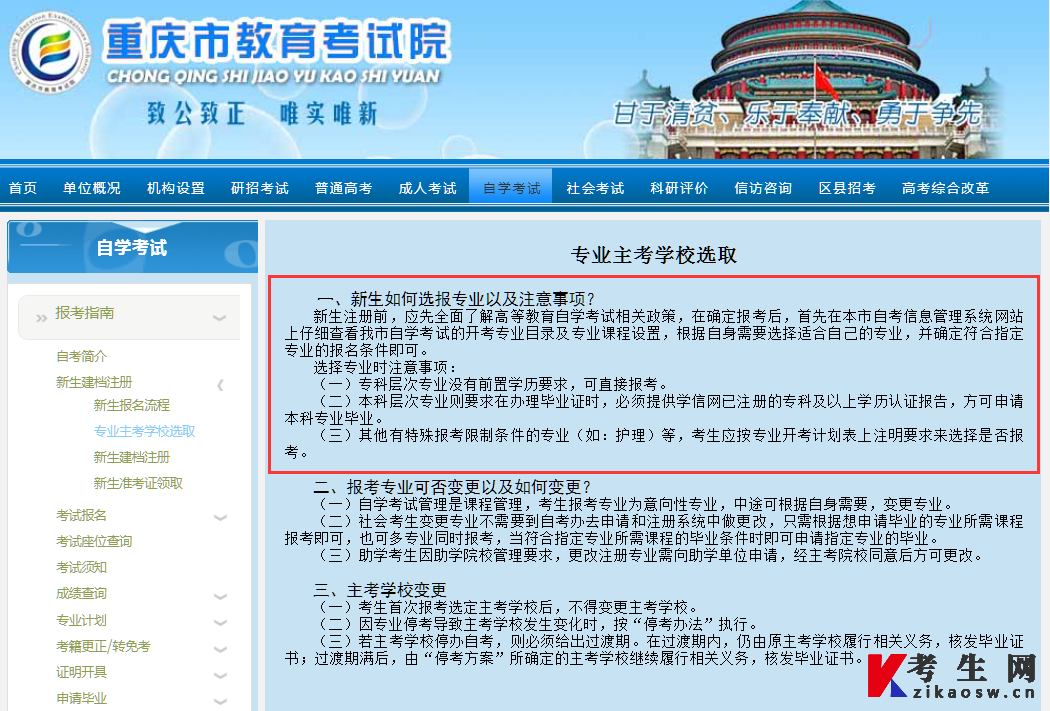Open the 首页 navigation item
The width and height of the screenshot is (1050, 711).
(23, 188)
